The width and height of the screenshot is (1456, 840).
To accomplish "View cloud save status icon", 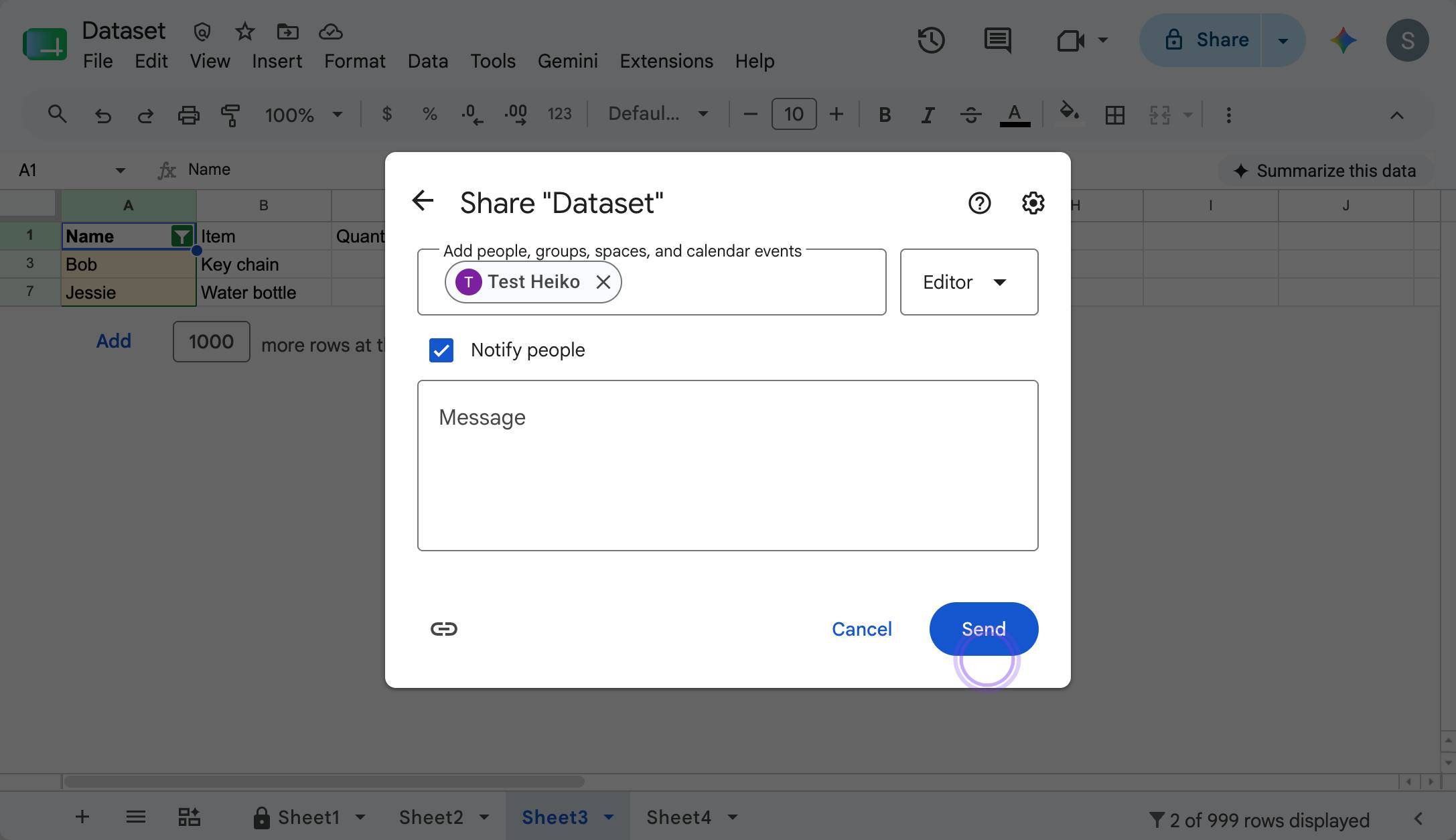I will click(330, 31).
